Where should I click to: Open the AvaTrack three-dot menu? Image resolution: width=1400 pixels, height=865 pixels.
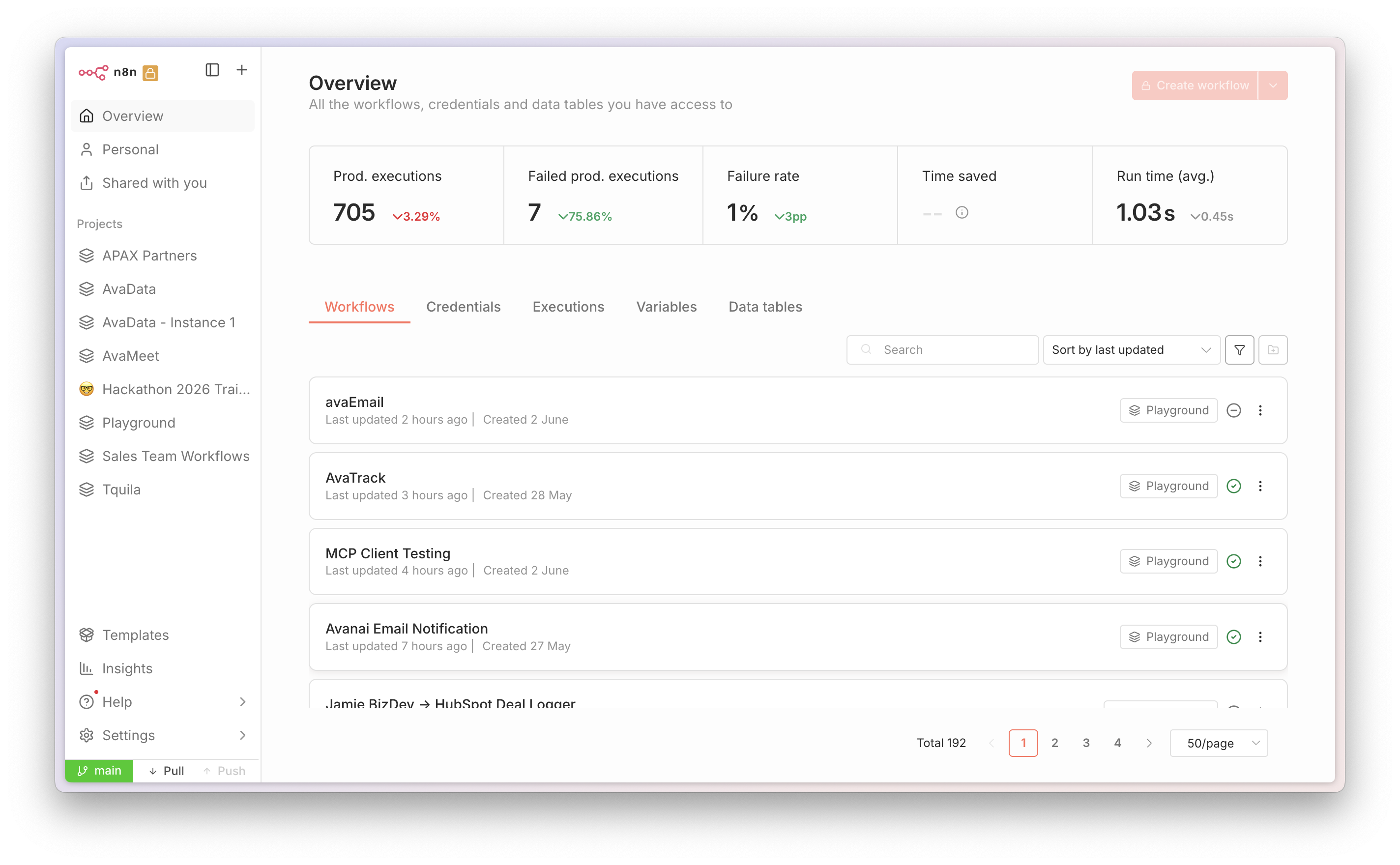1260,486
